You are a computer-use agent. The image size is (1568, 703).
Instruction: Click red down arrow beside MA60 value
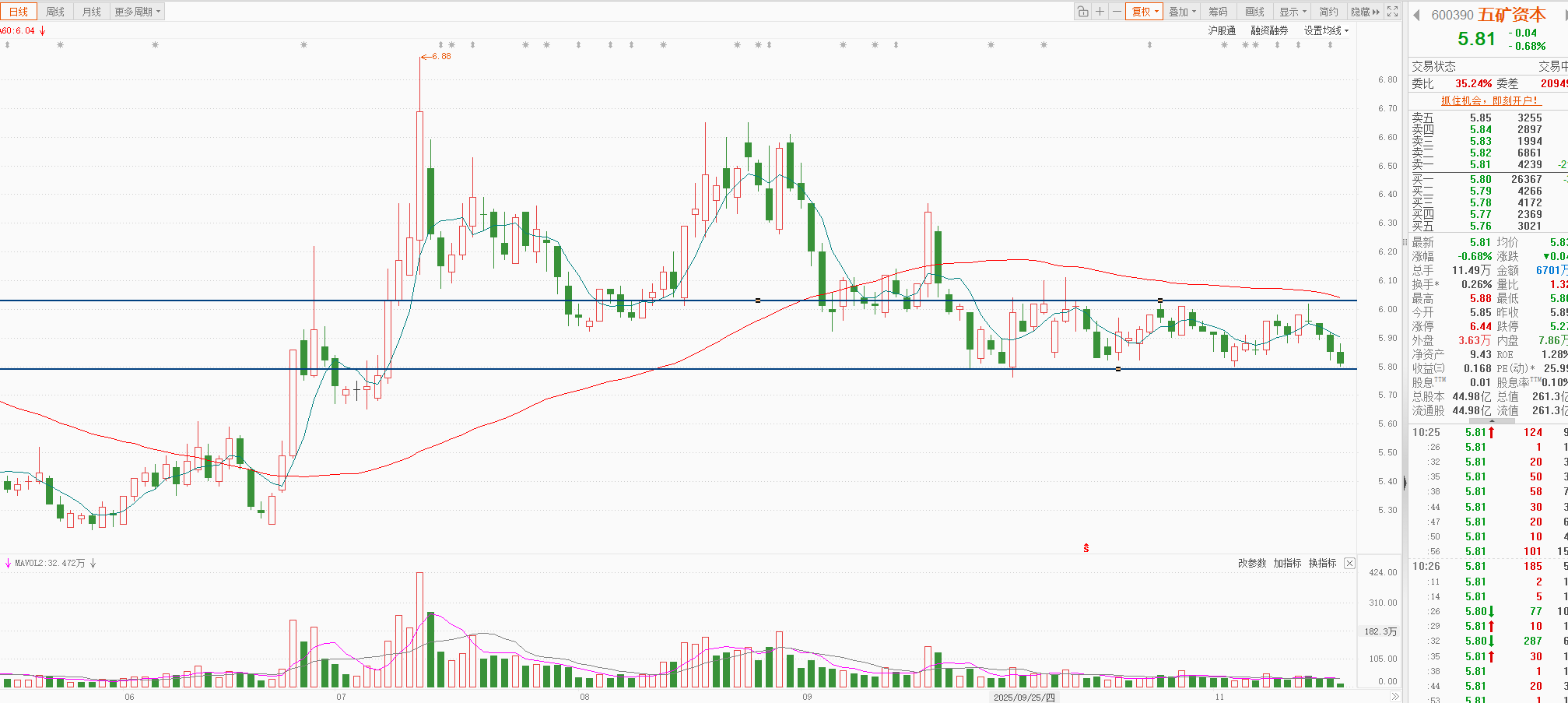43,31
